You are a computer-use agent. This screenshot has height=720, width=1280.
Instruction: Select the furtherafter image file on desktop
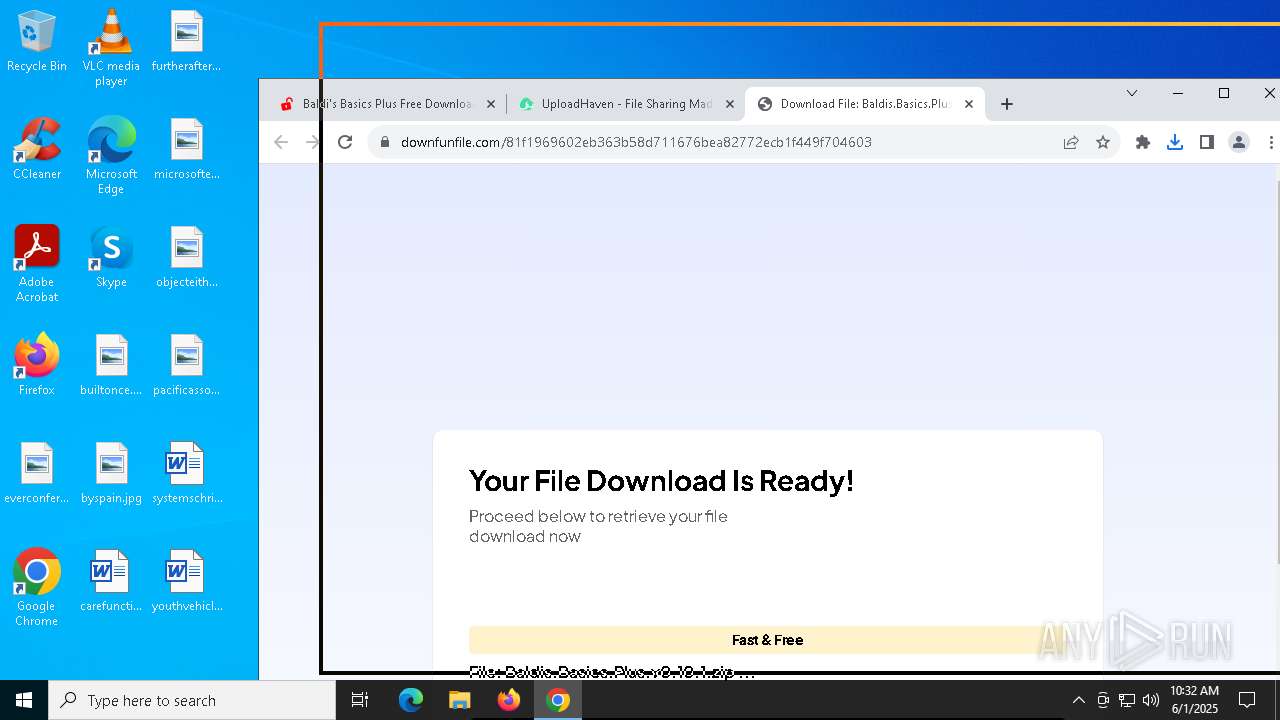(x=186, y=42)
